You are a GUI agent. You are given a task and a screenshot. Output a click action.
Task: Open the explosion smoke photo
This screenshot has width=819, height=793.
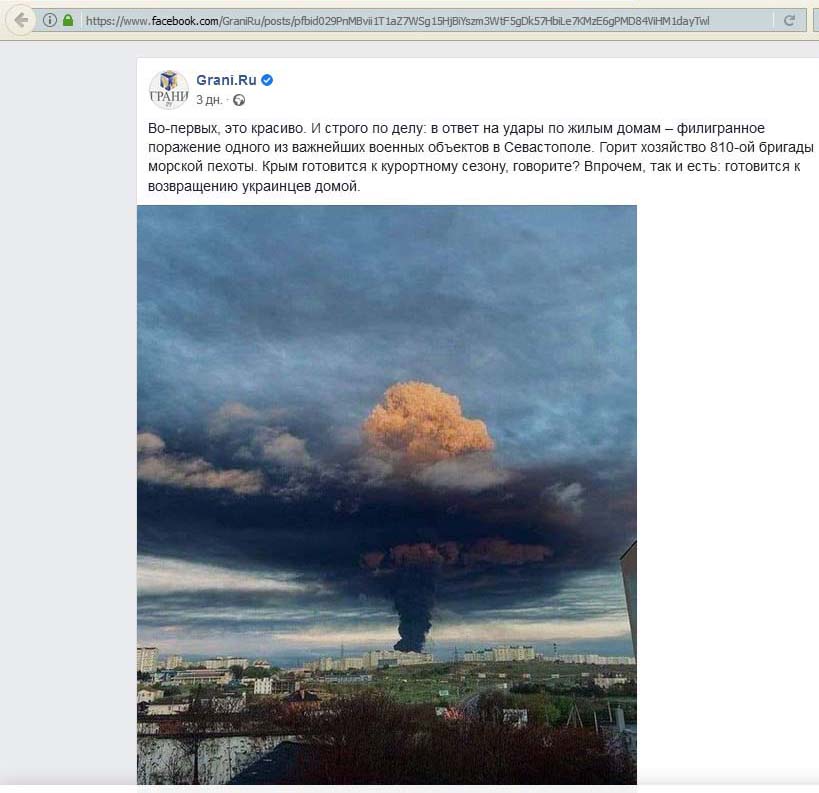[x=387, y=495]
